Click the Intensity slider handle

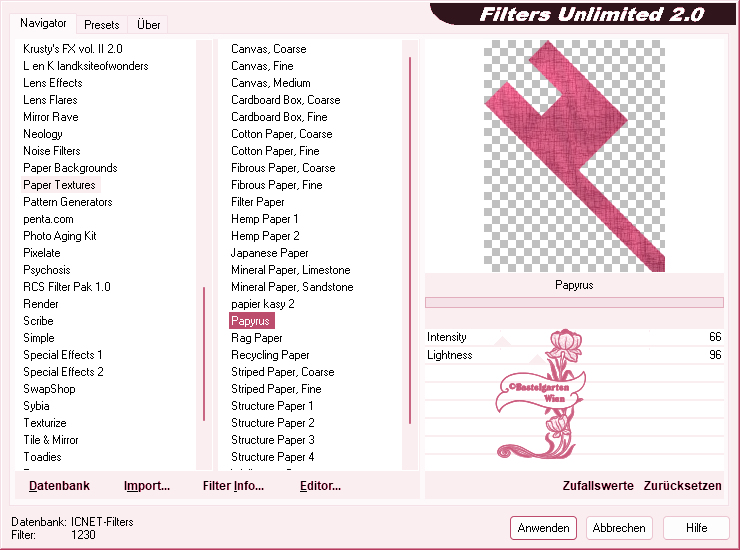503,341
